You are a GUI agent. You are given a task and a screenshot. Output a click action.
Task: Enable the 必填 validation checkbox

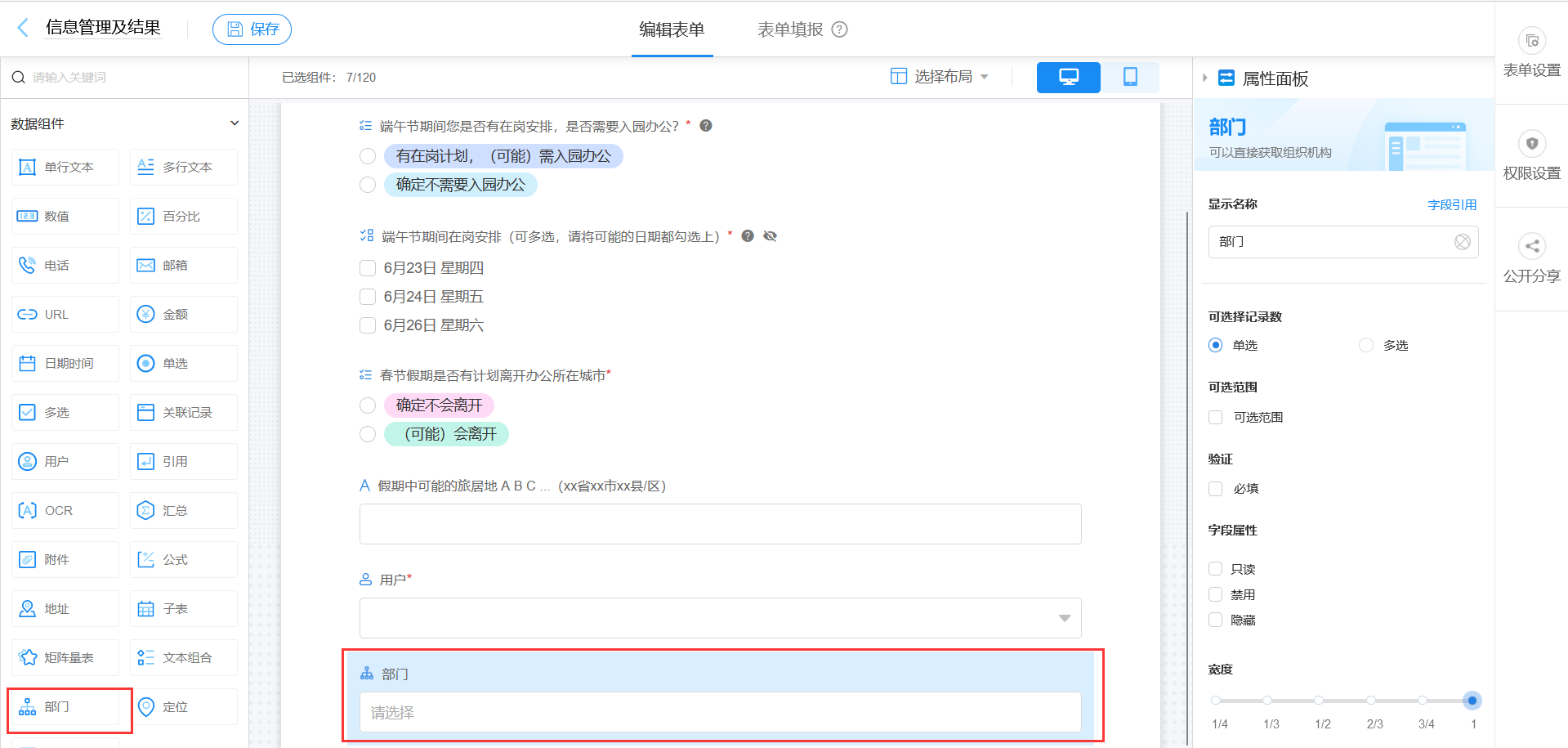1215,488
